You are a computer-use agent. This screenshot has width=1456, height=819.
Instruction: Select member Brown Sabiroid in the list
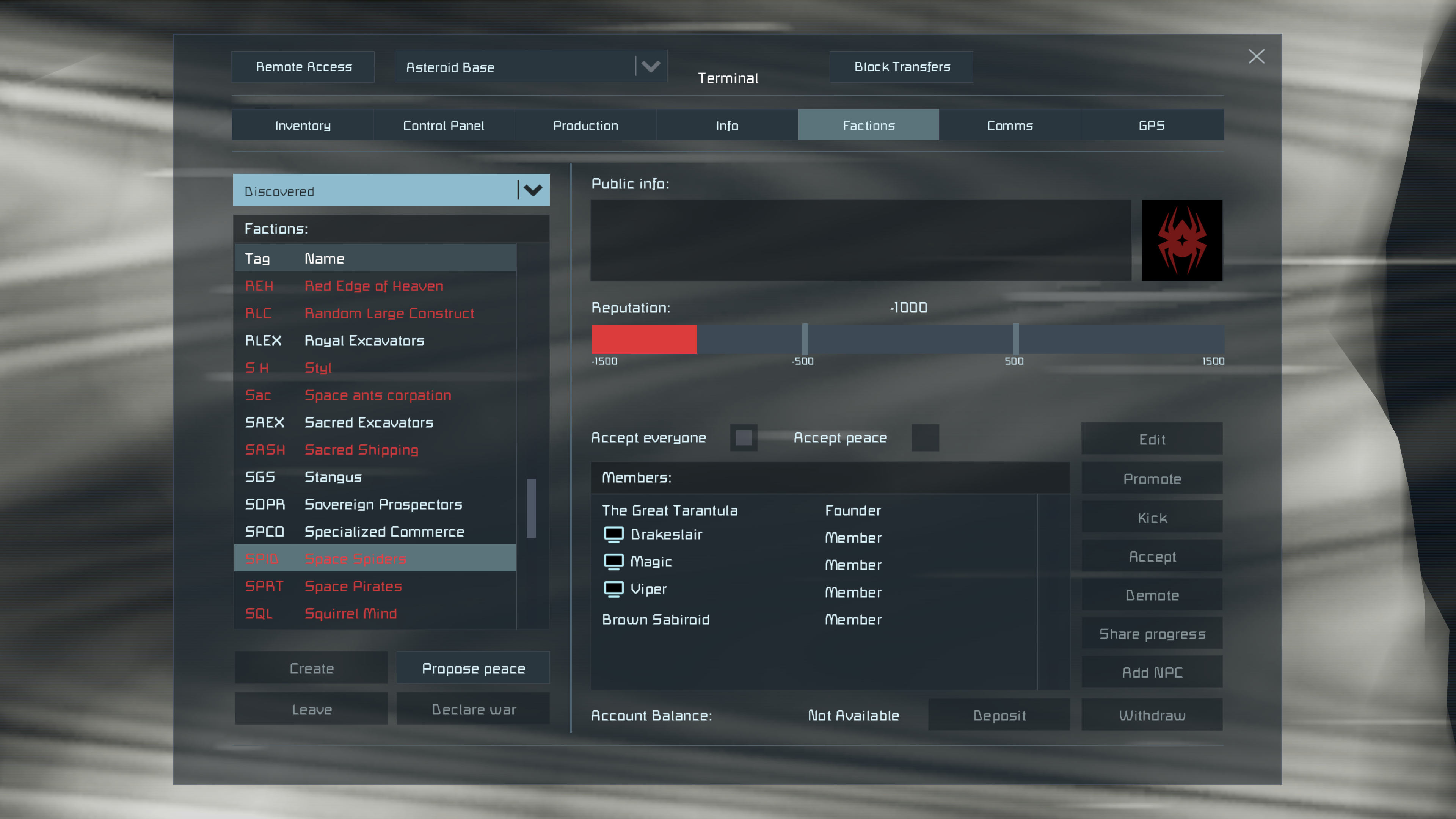656,620
